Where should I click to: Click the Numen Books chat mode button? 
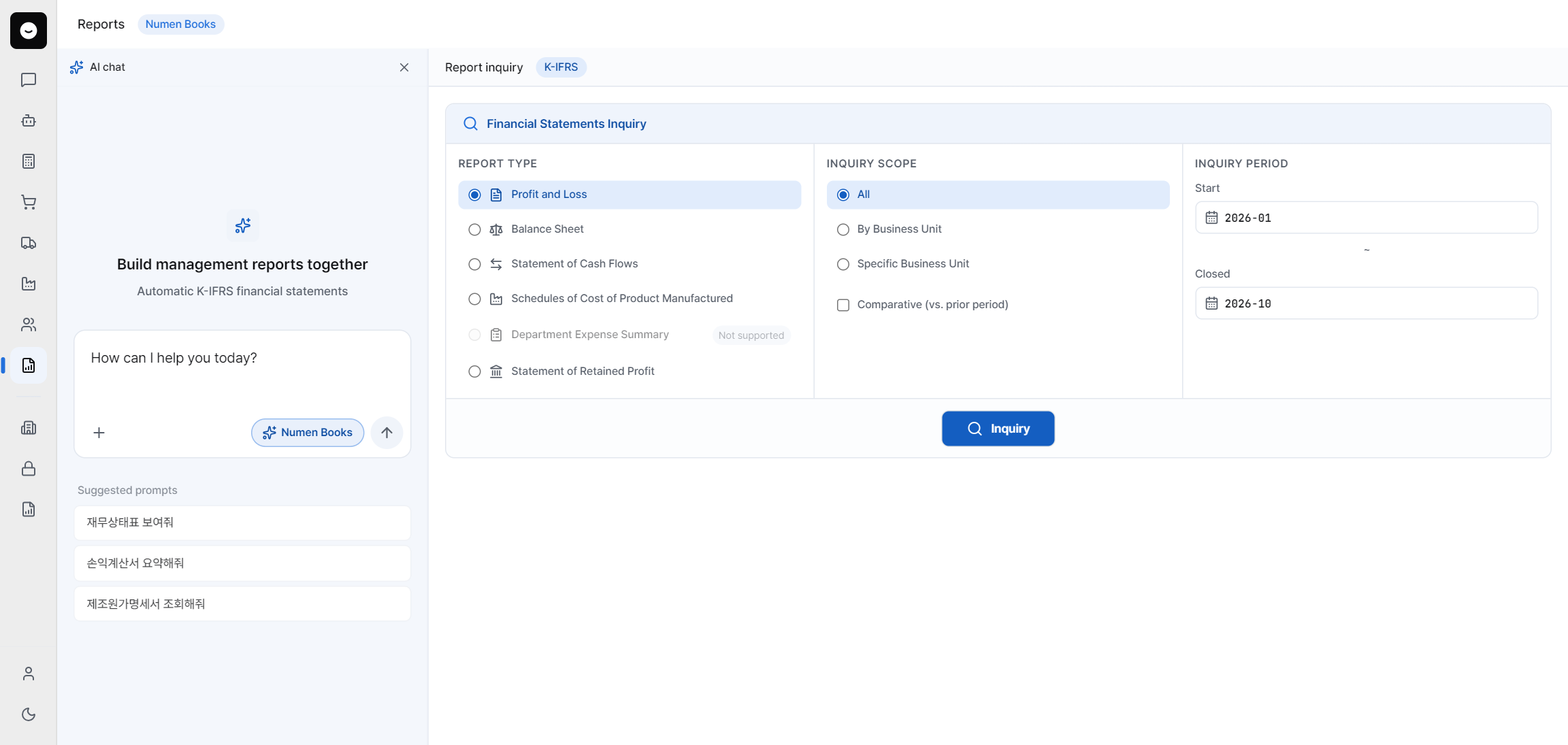click(308, 433)
